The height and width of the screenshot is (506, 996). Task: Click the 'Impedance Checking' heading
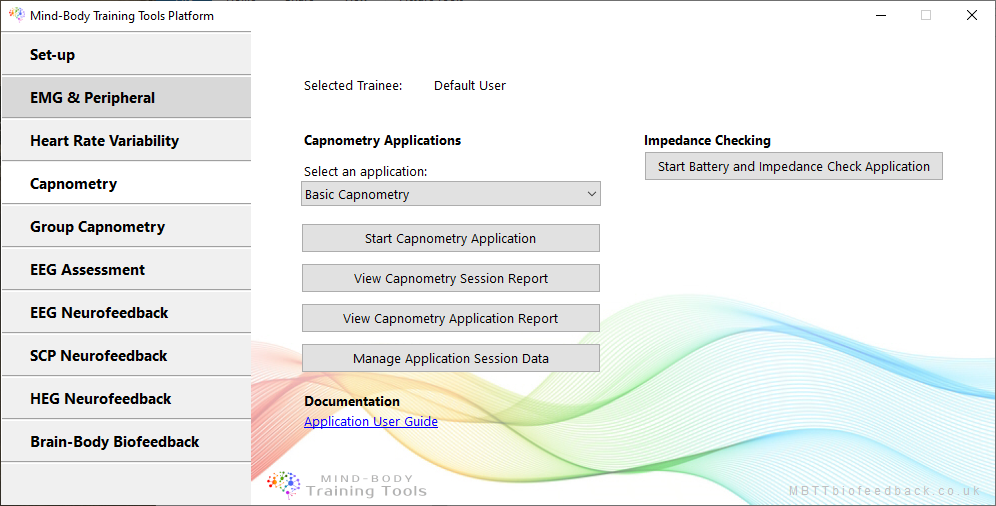(707, 140)
